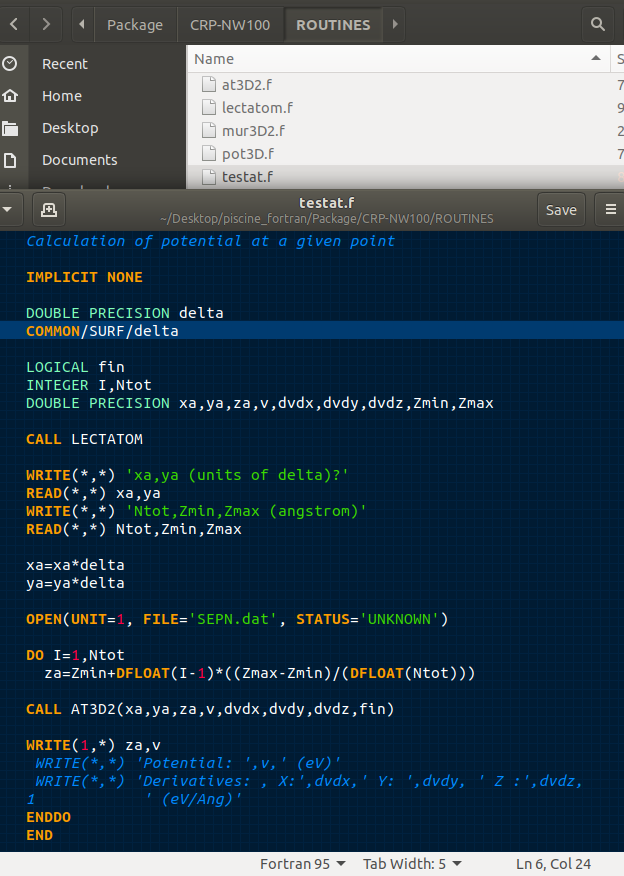Image resolution: width=624 pixels, height=876 pixels.
Task: Open Recent in the sidebar
Action: [65, 64]
